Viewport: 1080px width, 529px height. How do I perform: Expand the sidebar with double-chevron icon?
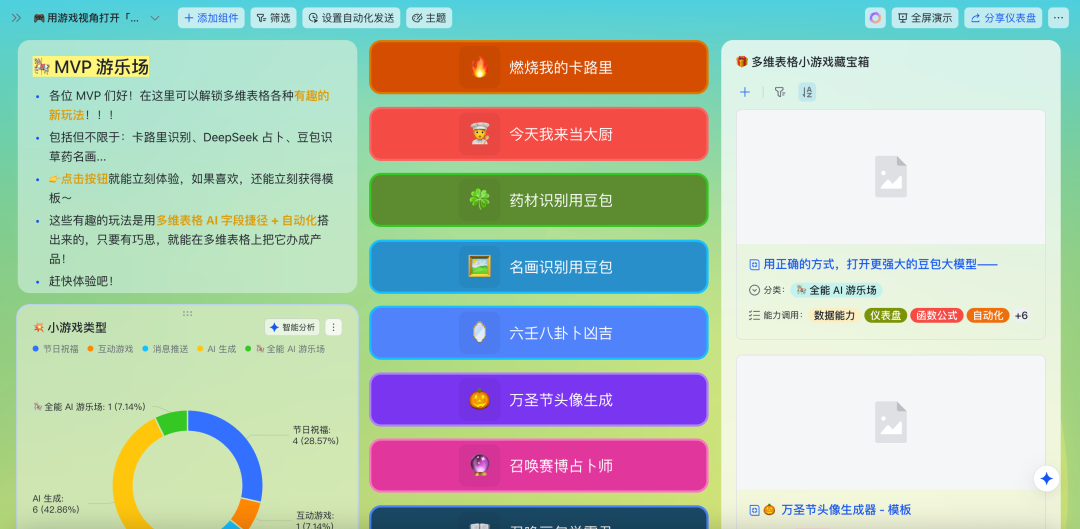point(16,18)
